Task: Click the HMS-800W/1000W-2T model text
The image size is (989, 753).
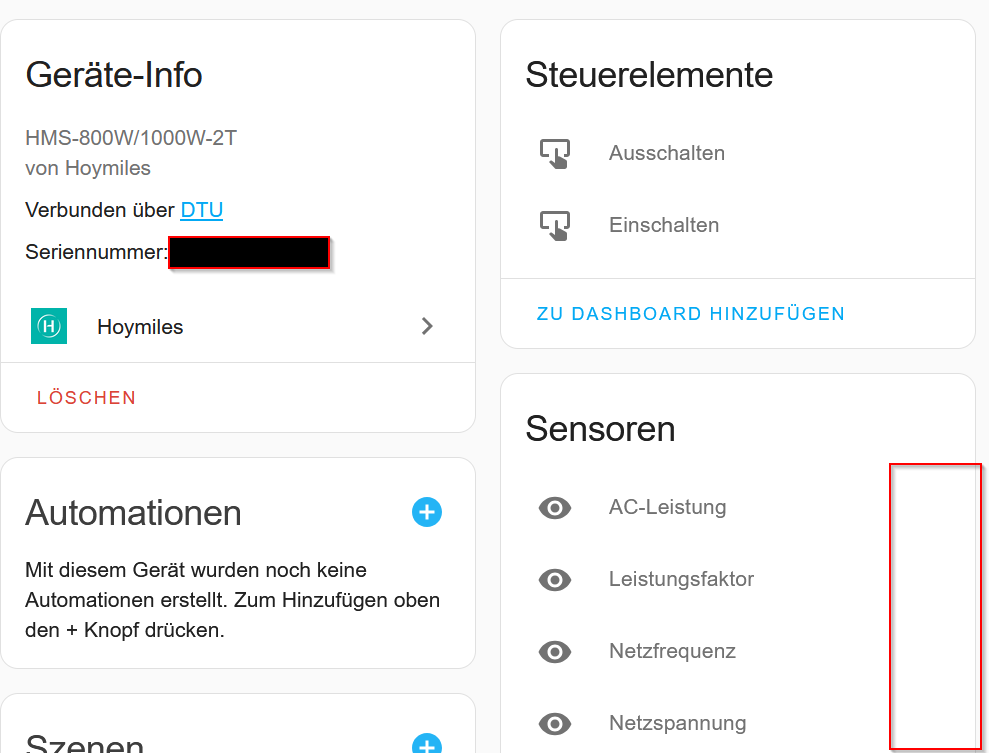Action: tap(131, 137)
